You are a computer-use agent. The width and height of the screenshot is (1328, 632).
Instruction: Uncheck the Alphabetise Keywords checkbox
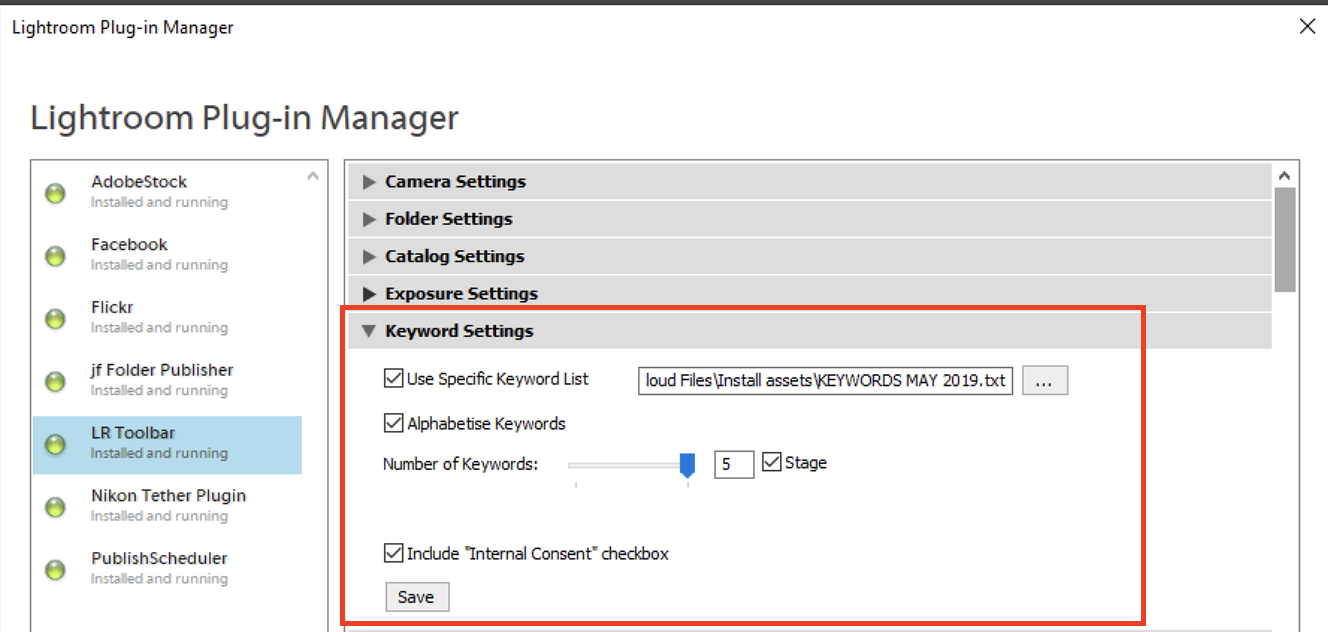393,423
